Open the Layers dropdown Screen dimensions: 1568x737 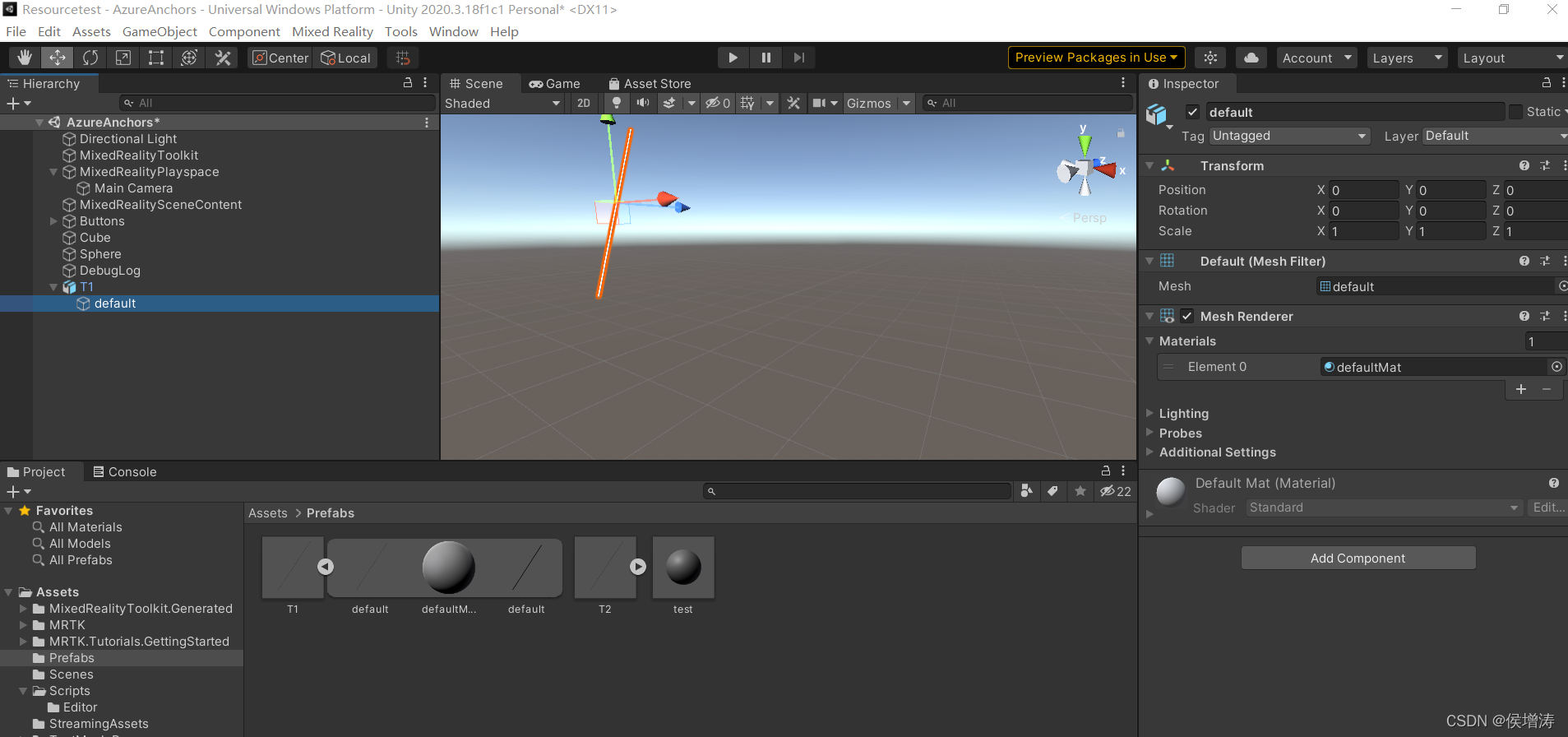click(1407, 58)
